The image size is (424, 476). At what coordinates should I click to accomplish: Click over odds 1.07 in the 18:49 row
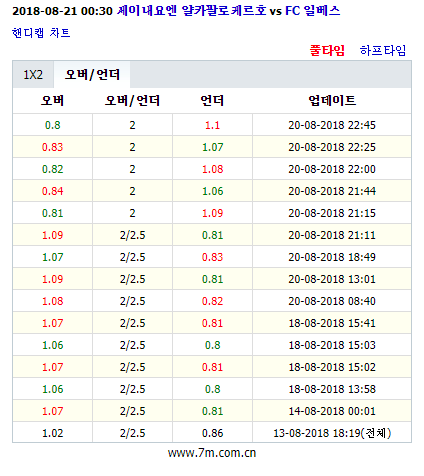pyautogui.click(x=52, y=257)
